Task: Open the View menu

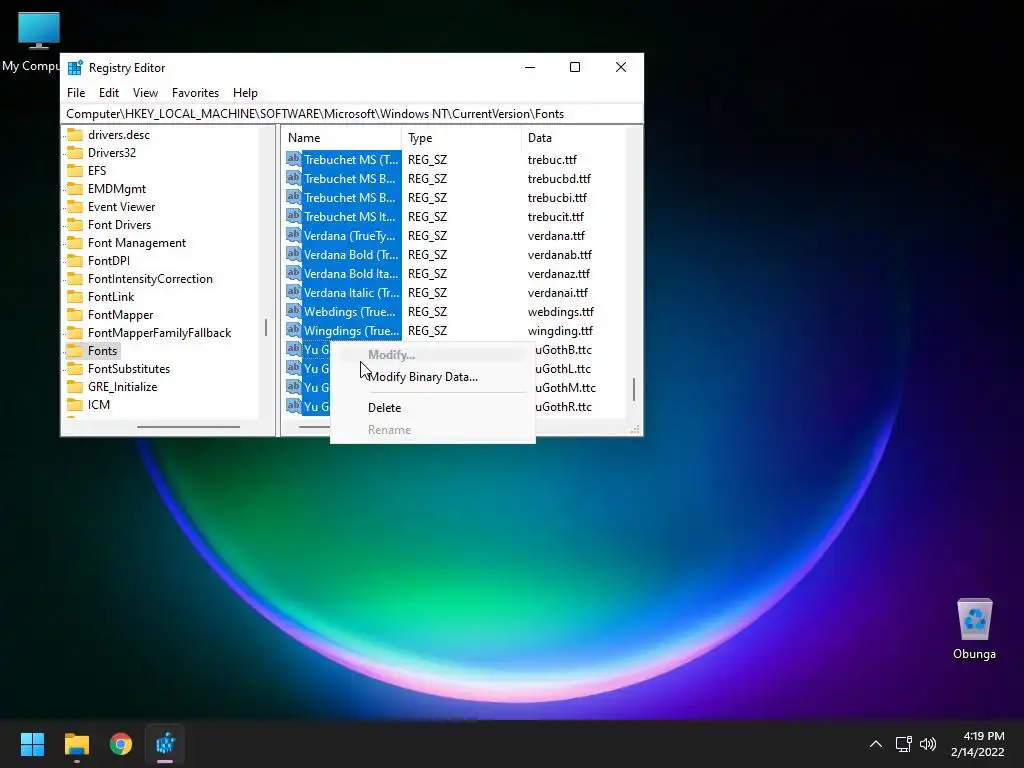Action: tap(145, 93)
